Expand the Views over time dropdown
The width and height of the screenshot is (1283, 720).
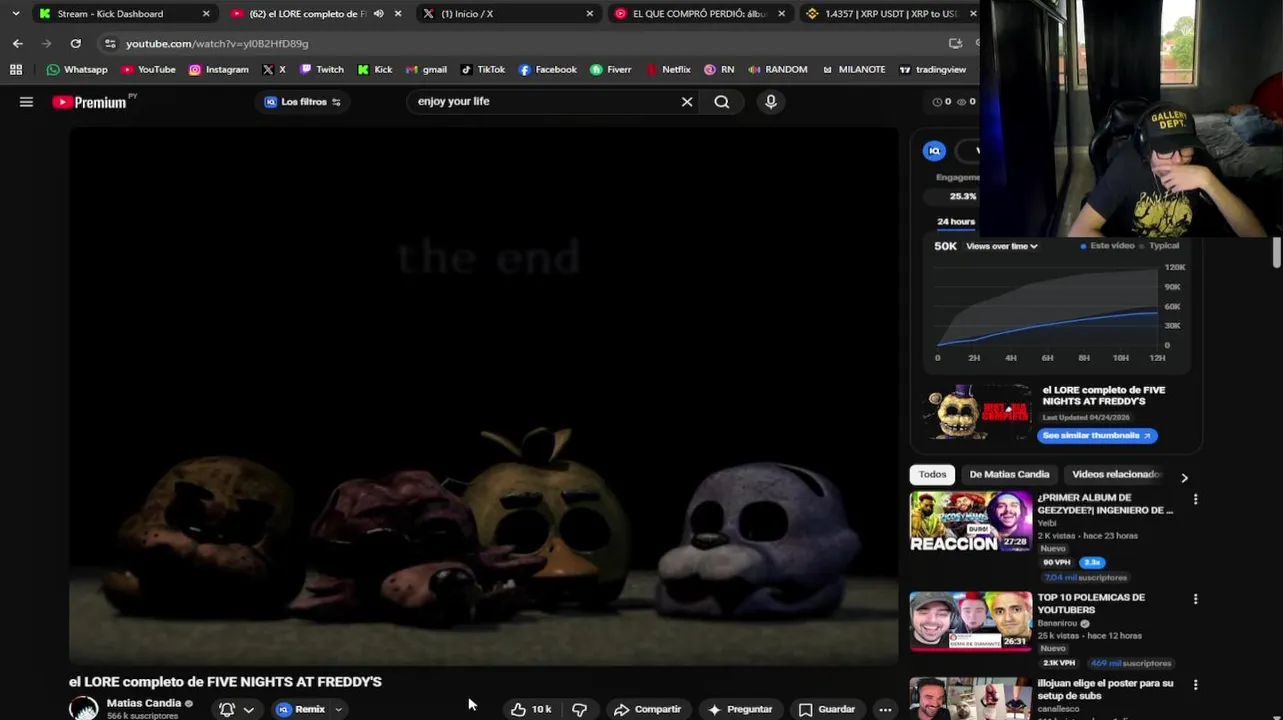coord(1002,246)
